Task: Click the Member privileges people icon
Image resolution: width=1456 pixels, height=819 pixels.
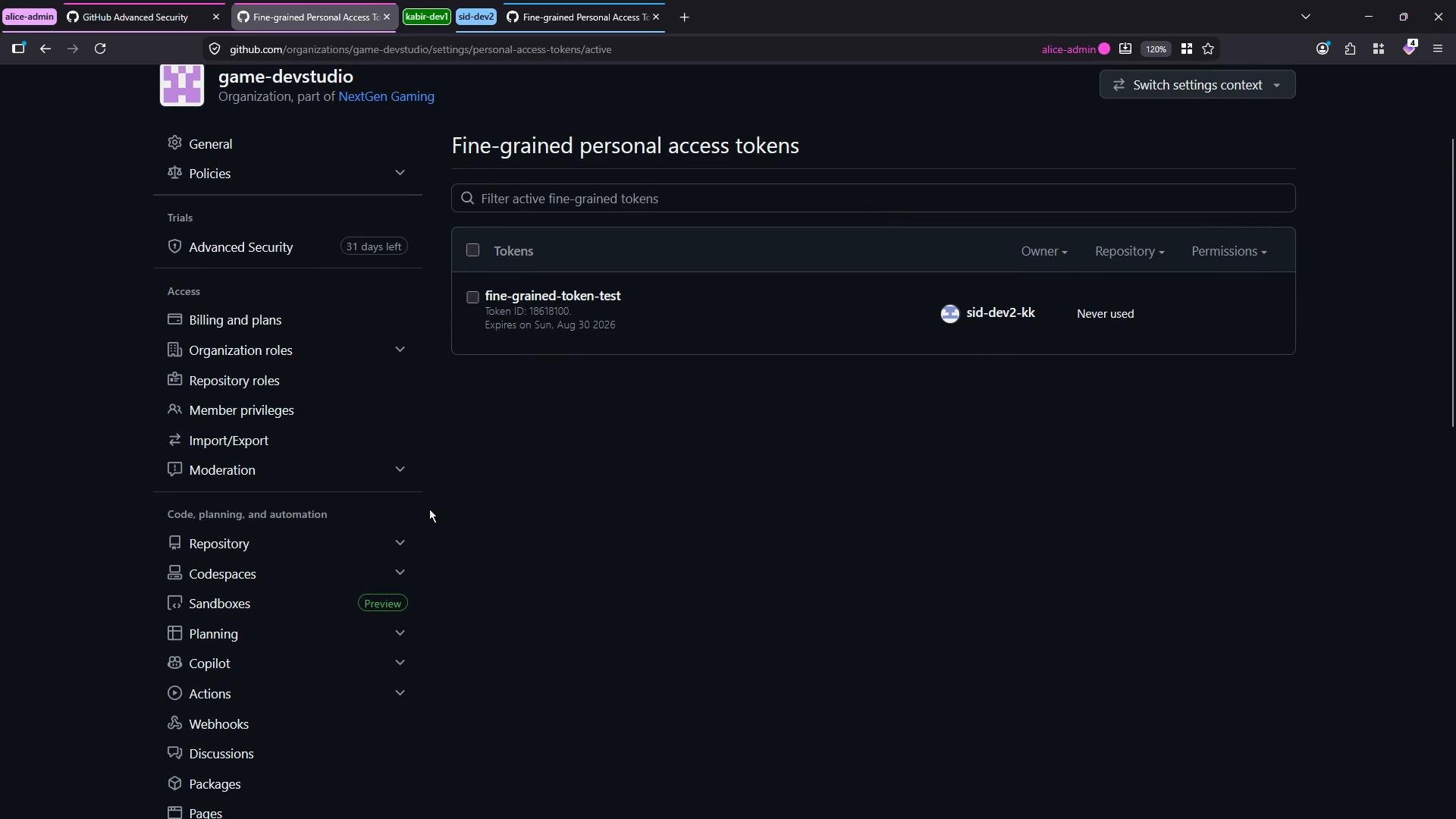Action: point(174,409)
